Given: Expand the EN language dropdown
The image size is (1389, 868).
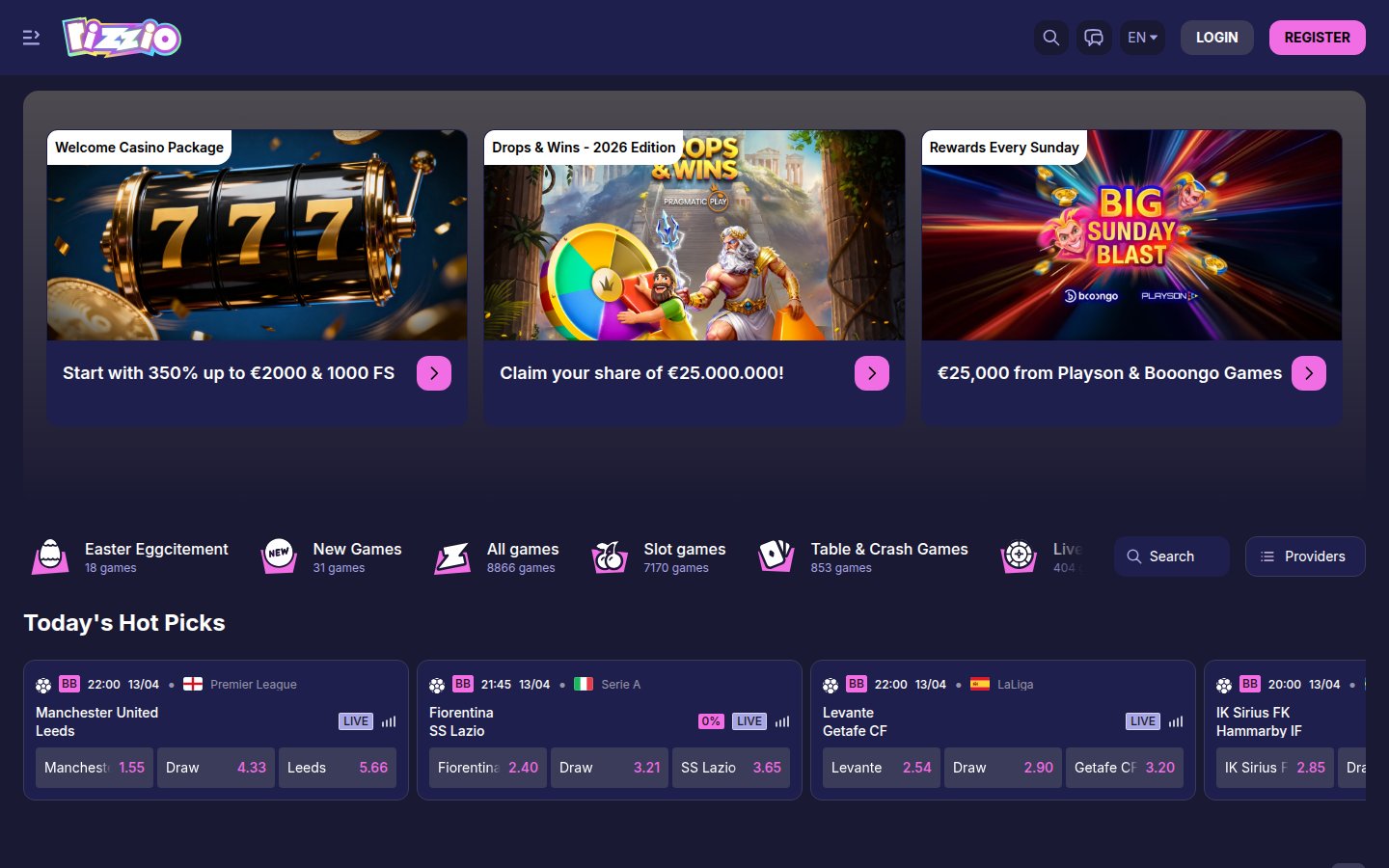Looking at the screenshot, I should coord(1142,38).
